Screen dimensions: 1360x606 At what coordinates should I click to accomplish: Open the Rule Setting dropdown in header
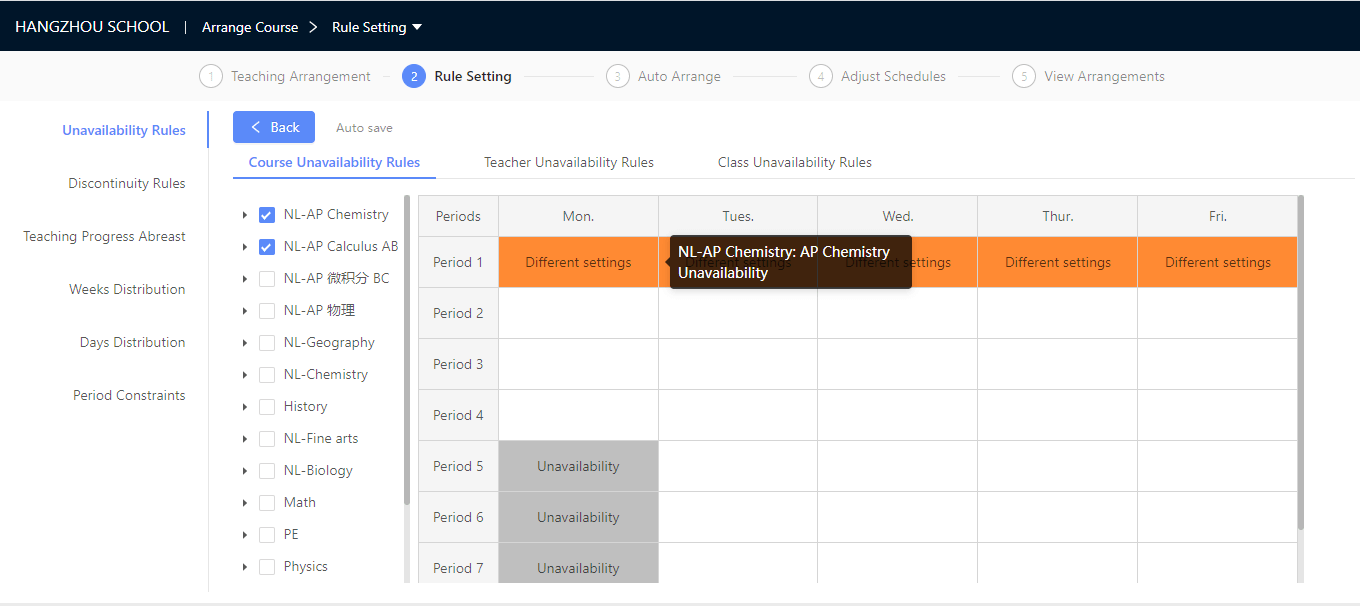click(417, 27)
